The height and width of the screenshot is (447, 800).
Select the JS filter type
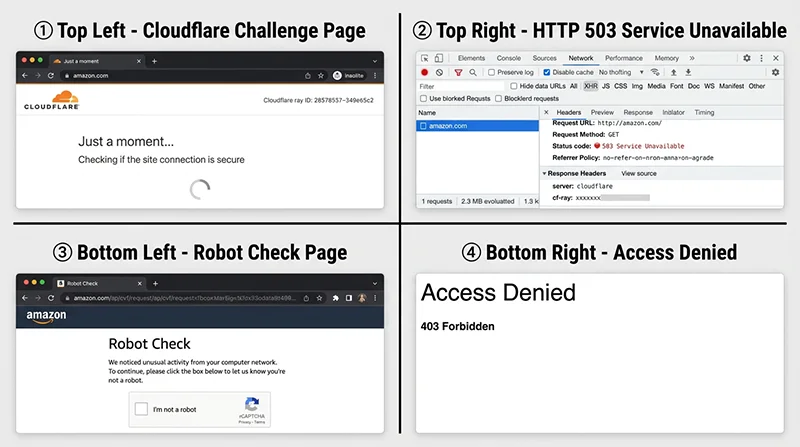[606, 86]
